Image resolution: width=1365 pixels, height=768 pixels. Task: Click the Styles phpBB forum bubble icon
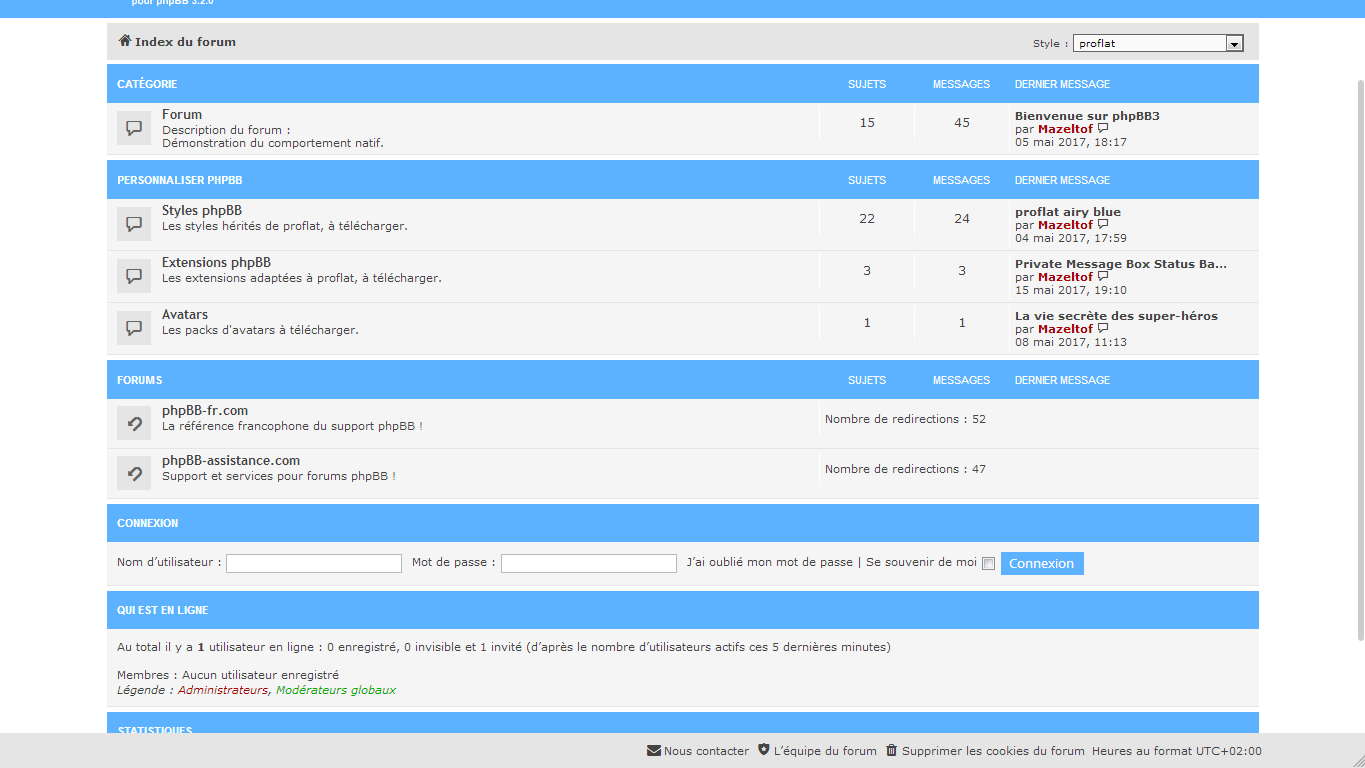[x=134, y=224]
